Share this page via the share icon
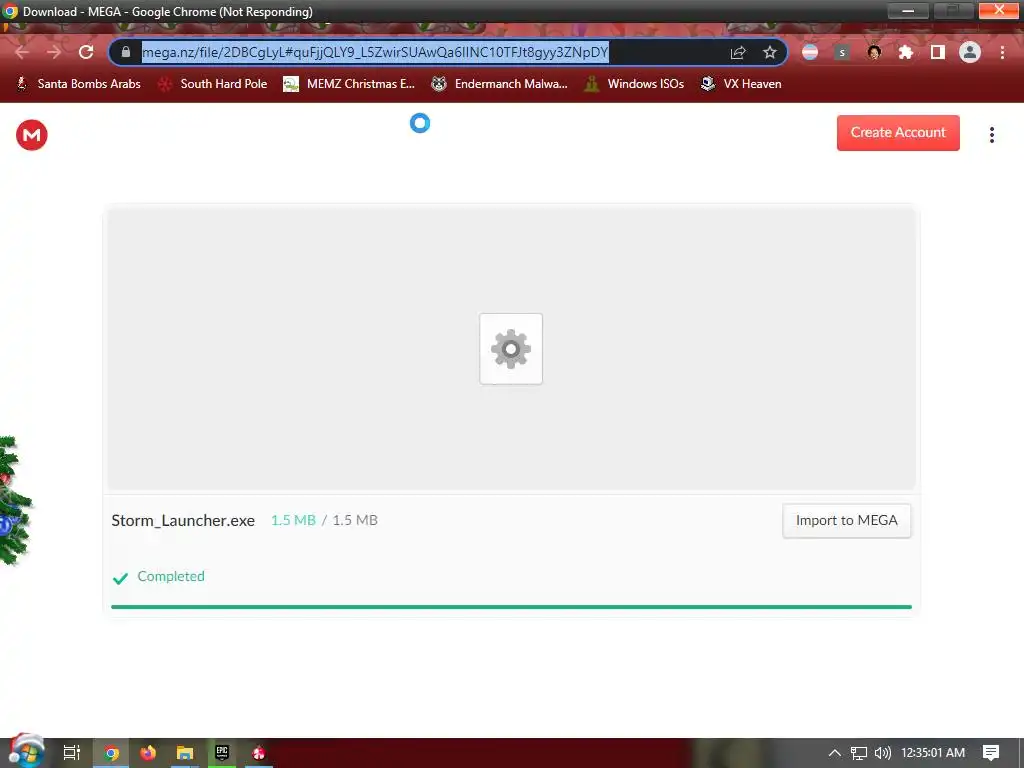The image size is (1024, 768). tap(738, 52)
